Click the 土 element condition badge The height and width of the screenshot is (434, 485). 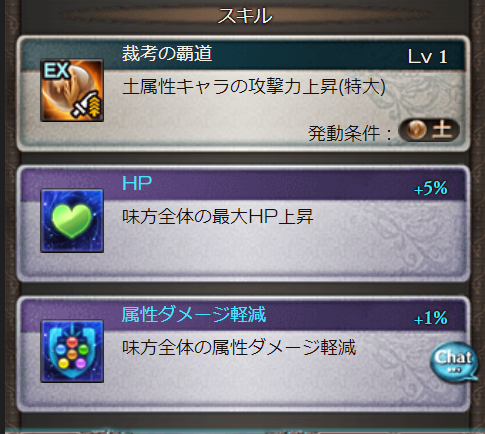coord(429,130)
